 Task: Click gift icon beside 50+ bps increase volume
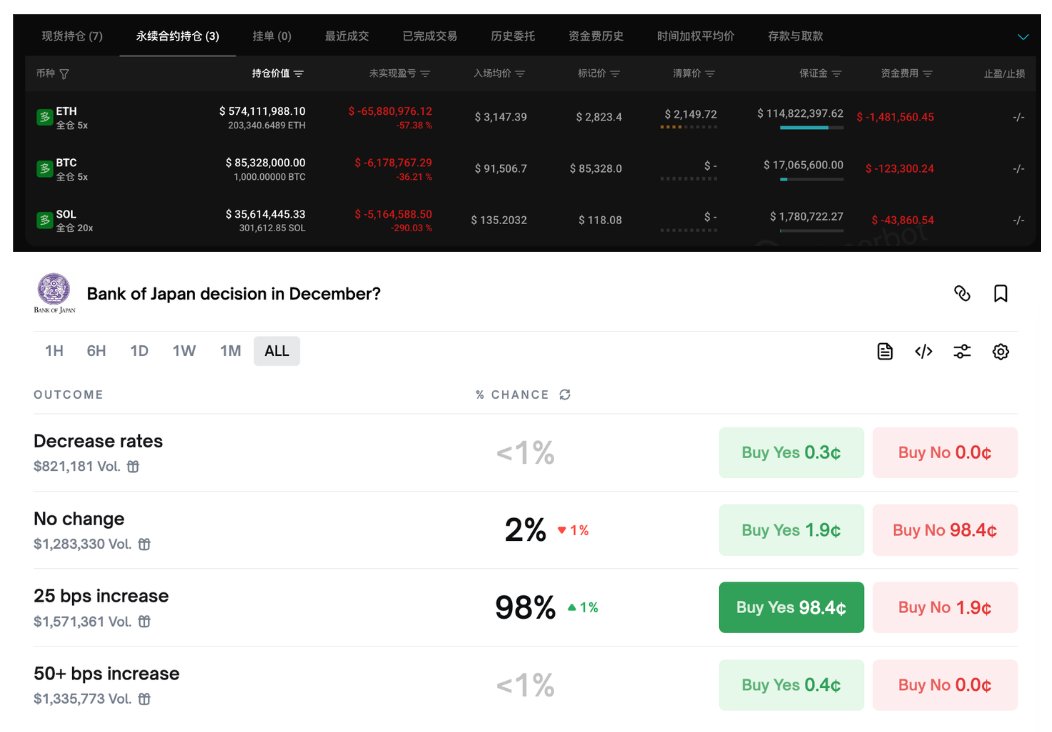pyautogui.click(x=144, y=699)
